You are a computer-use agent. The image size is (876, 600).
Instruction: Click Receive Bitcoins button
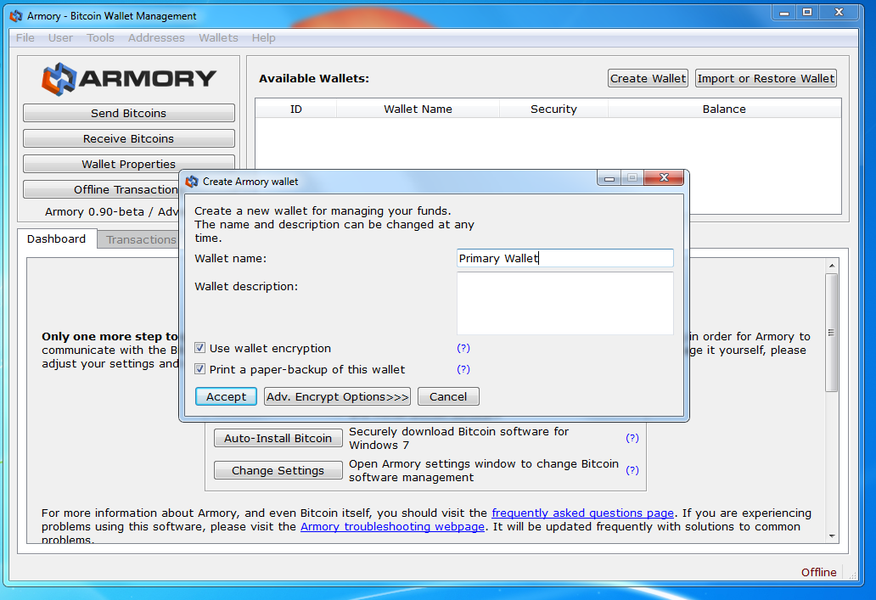(x=128, y=139)
